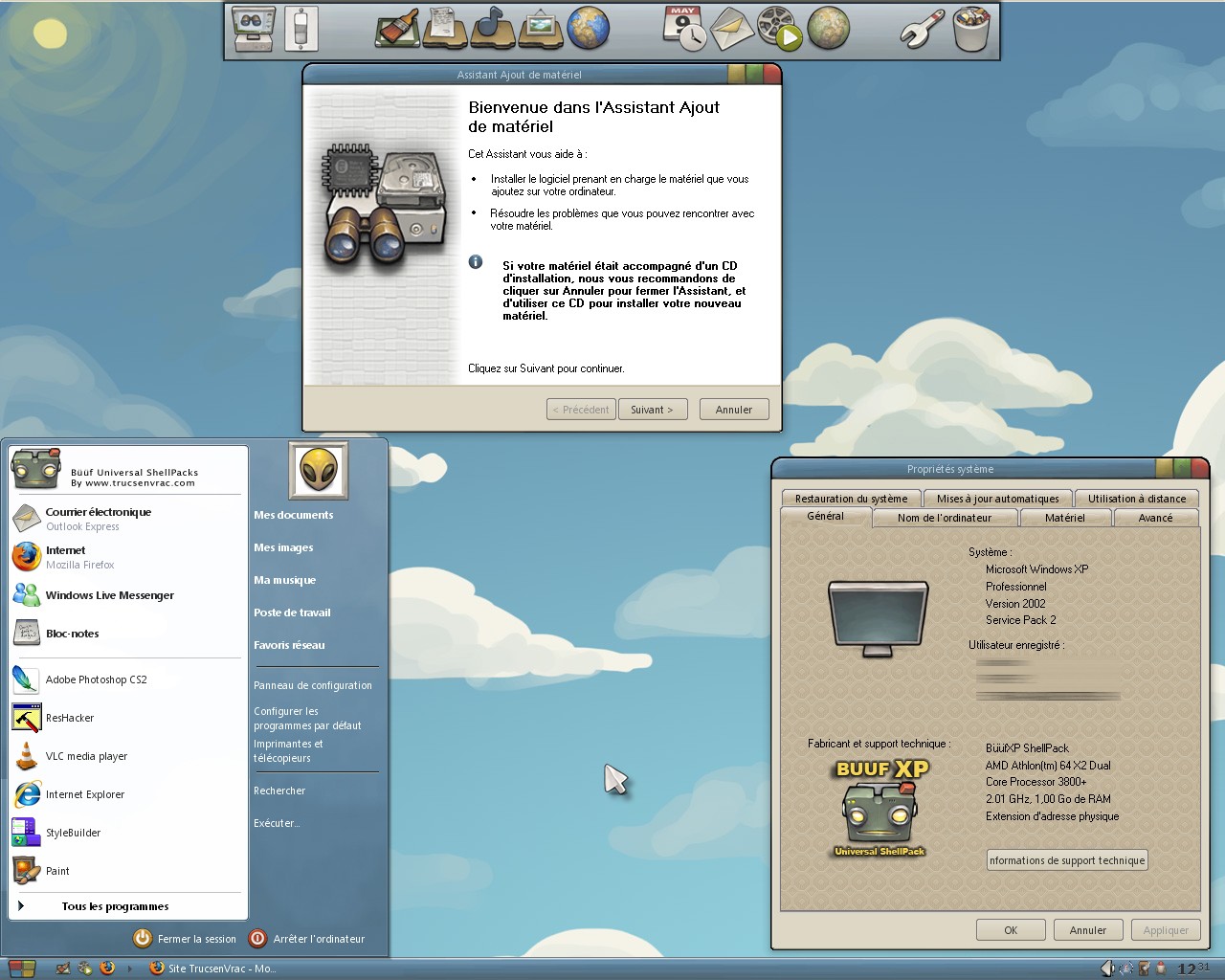The image size is (1225, 980).
Task: Click Annuler in Propriétés système
Action: pyautogui.click(x=1088, y=930)
